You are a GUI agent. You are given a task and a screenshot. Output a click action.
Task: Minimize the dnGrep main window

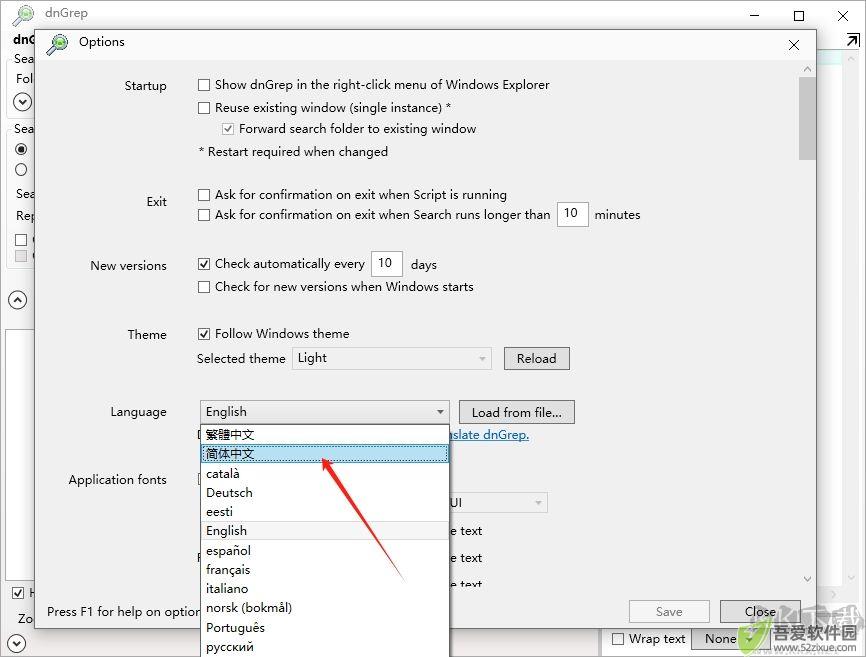755,16
